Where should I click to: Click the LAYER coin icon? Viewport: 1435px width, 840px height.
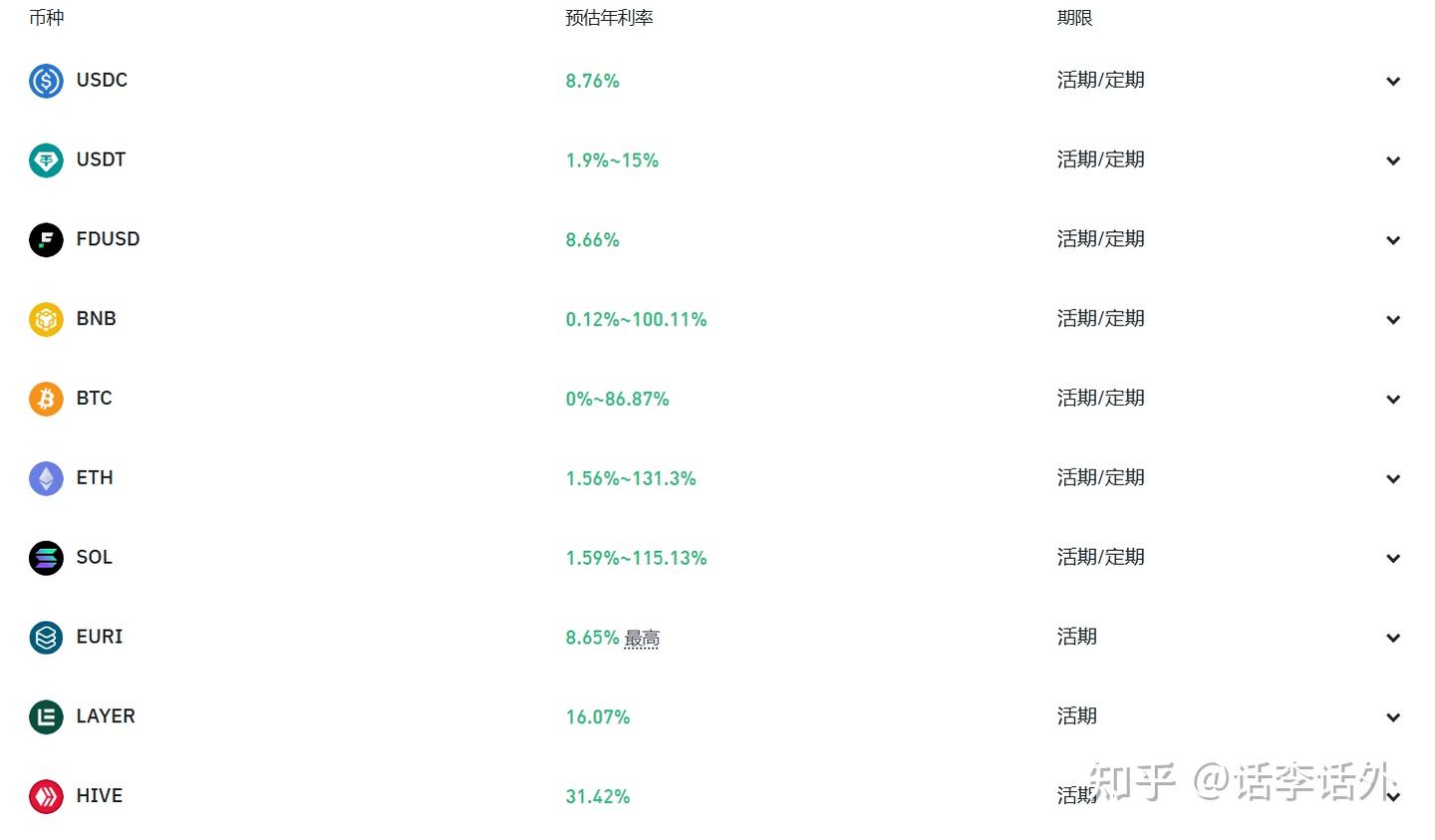46,717
